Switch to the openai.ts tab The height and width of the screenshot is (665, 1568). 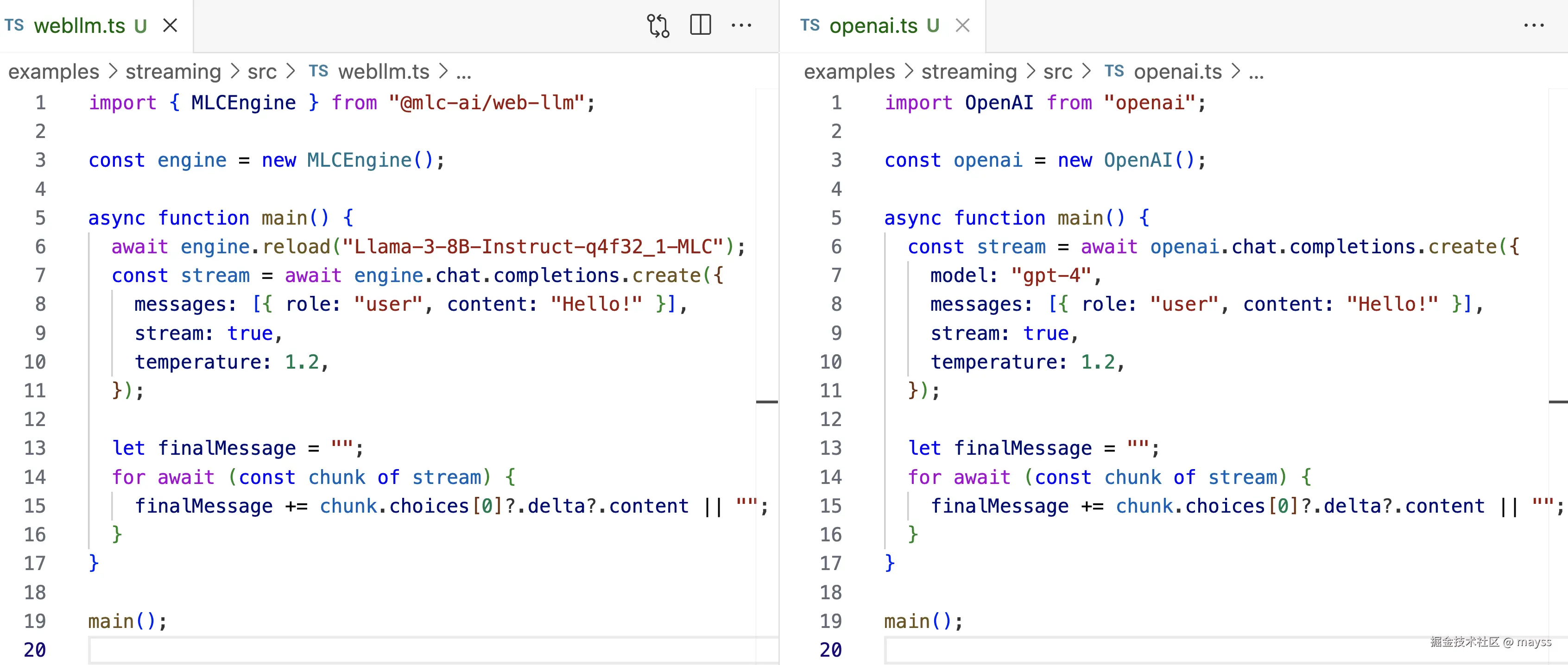[x=873, y=25]
